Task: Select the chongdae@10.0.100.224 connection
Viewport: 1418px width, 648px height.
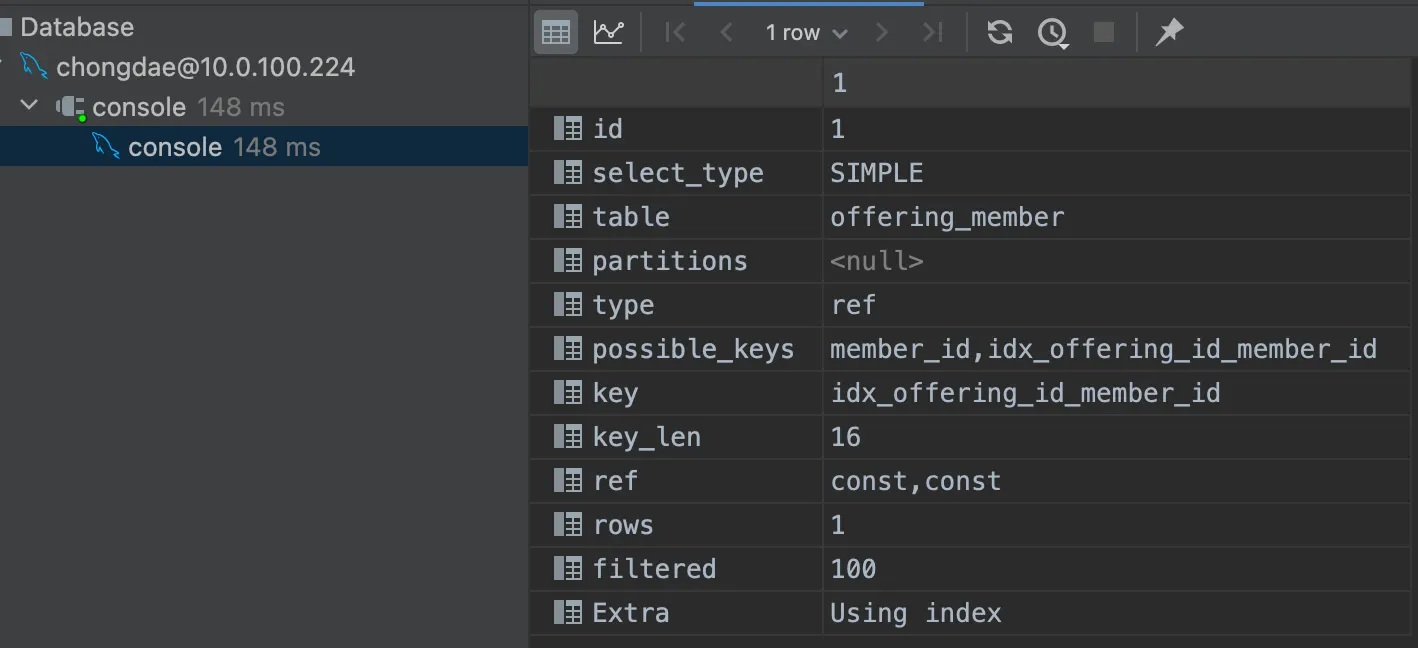Action: click(205, 67)
